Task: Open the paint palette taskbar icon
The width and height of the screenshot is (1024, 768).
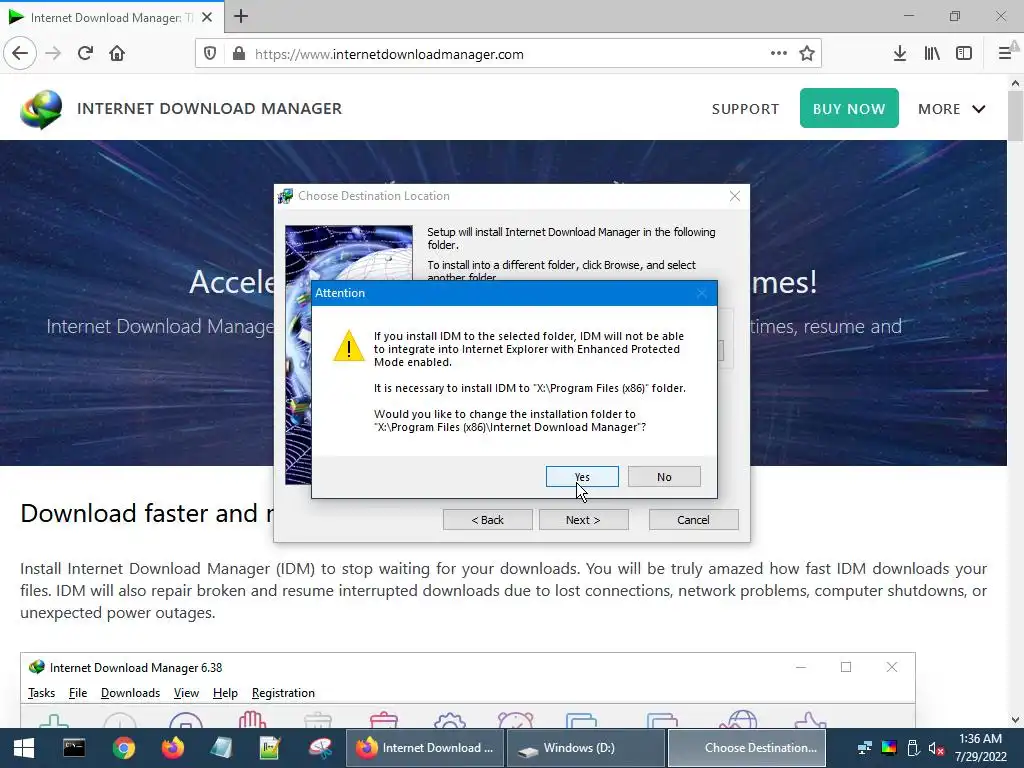Action: tap(320, 748)
